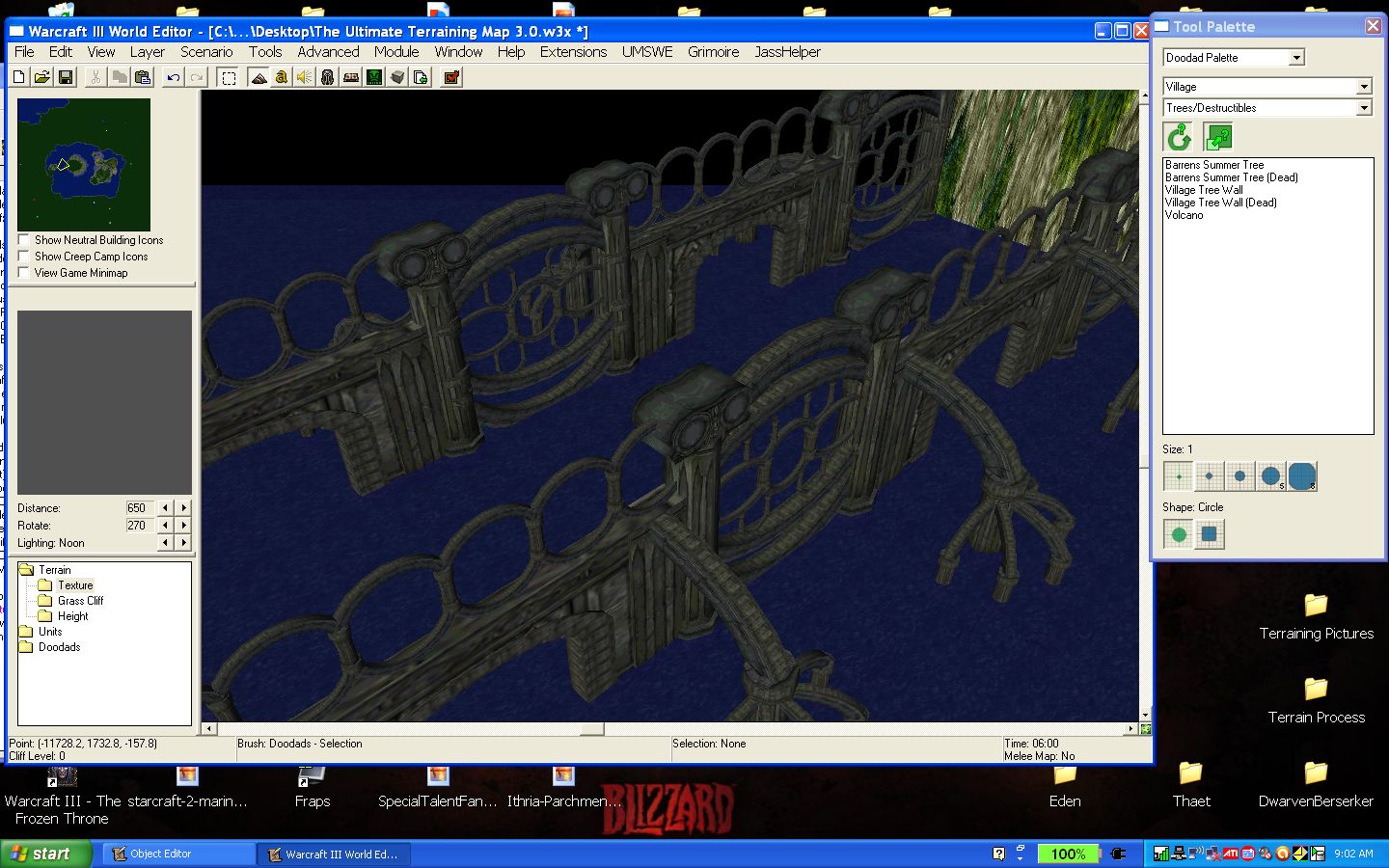Click the Copy toolbar icon
The image size is (1389, 868).
[119, 77]
